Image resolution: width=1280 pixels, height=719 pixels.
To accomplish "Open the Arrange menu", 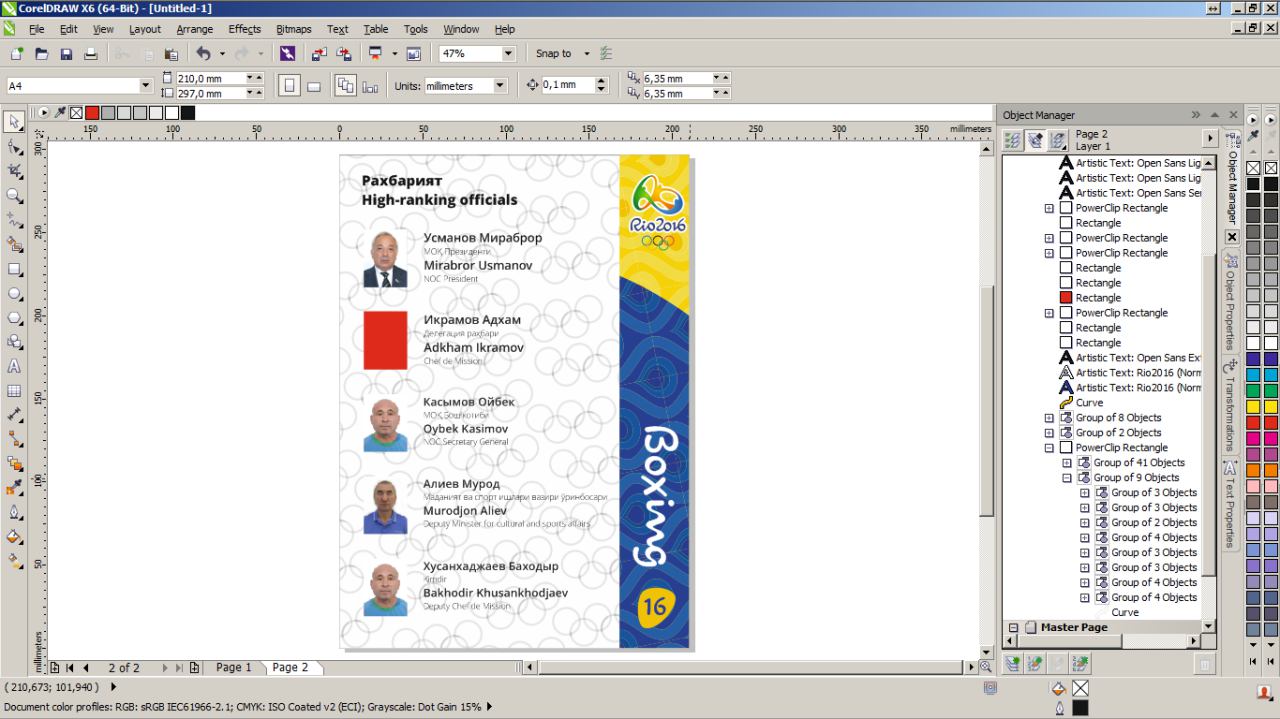I will coord(195,29).
